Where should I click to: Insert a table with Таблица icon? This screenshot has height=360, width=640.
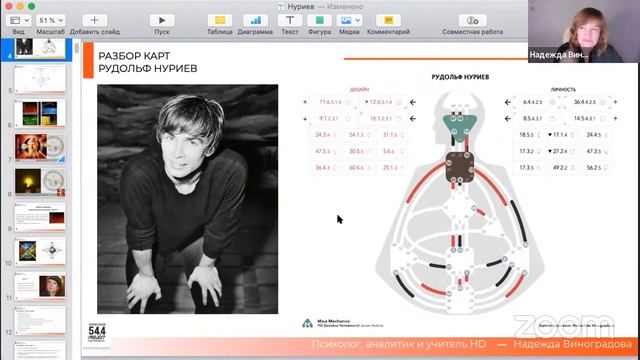coord(220,20)
